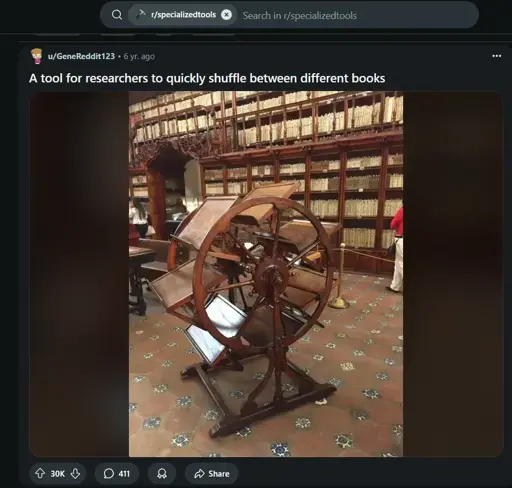Remove the r/specializedtools search filter
The height and width of the screenshot is (488, 512).
(226, 15)
